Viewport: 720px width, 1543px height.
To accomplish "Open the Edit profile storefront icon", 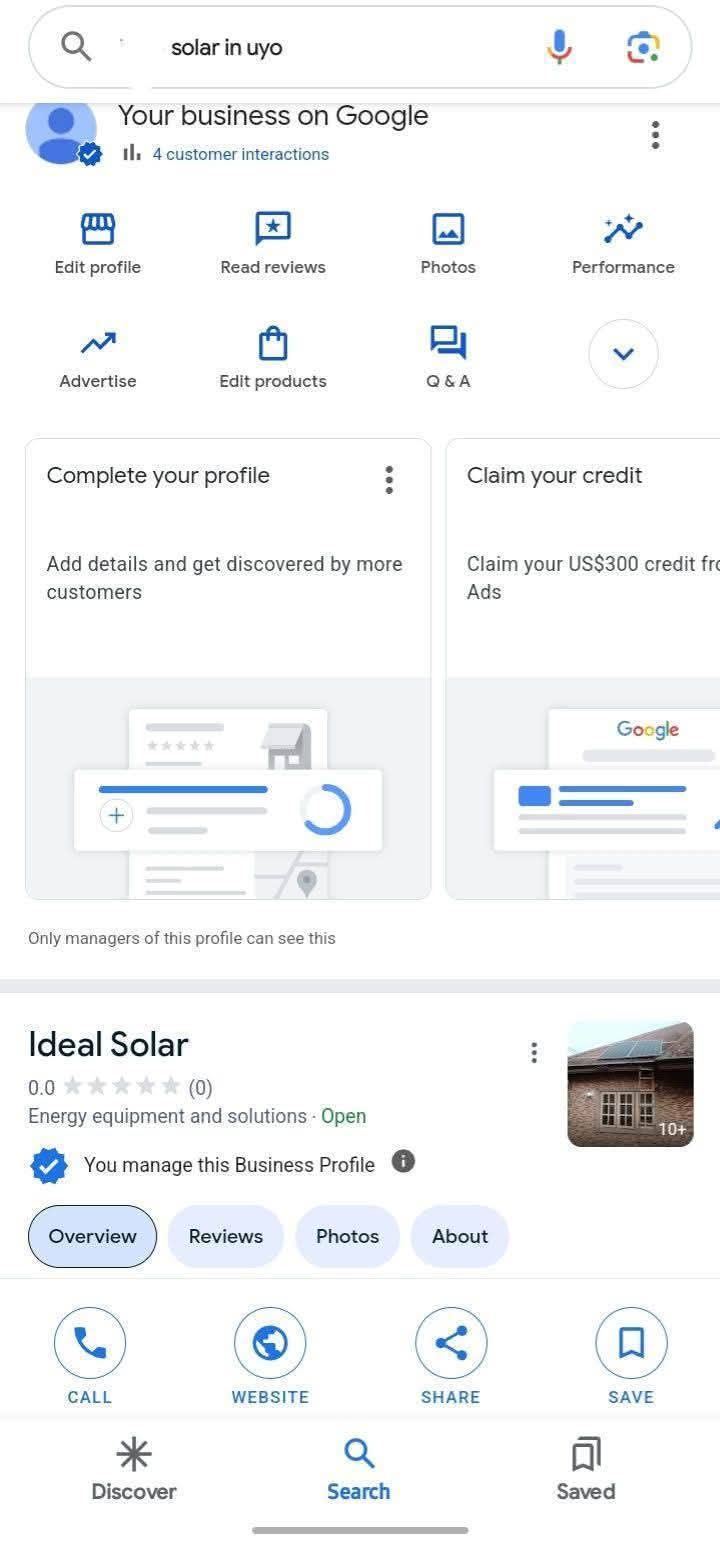I will 97,230.
